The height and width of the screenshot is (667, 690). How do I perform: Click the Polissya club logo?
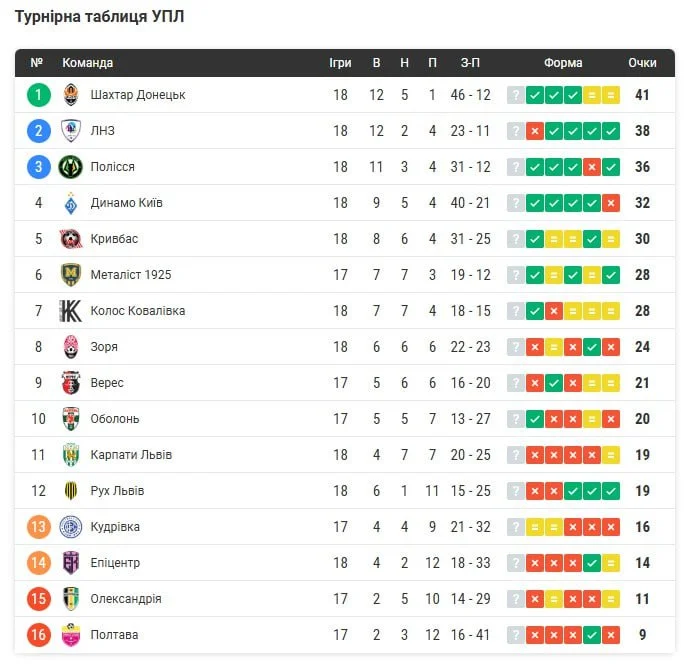70,167
